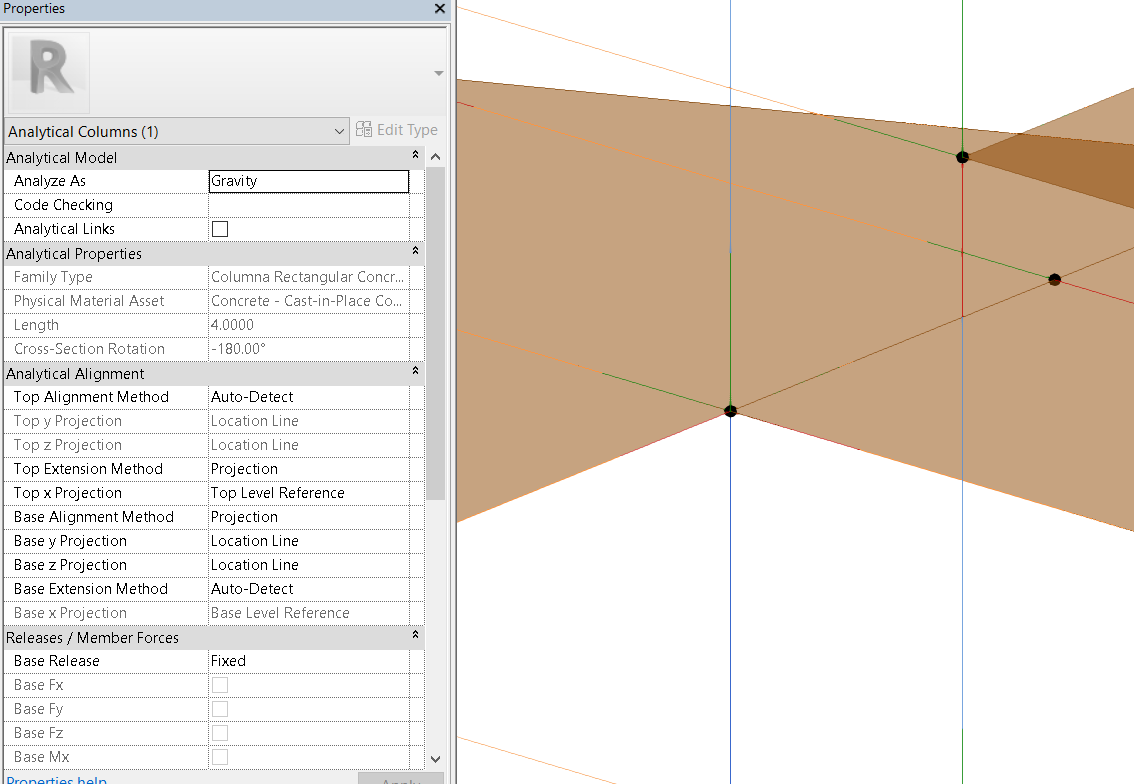Select the Analyze As value field showing Gravity
This screenshot has height=784, width=1134.
pos(307,181)
